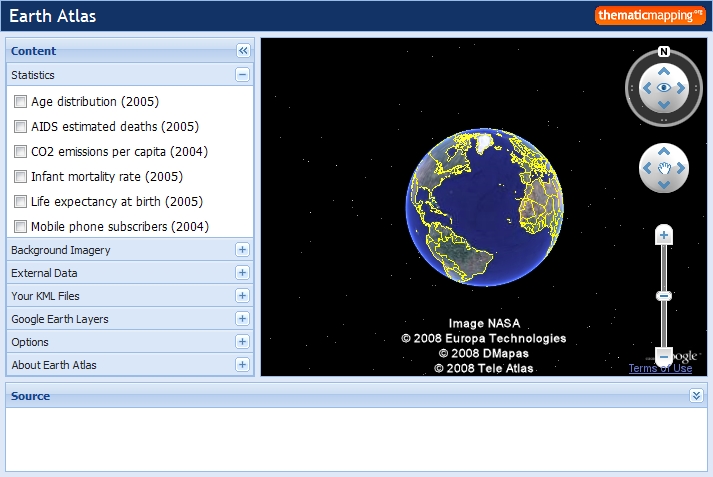Enable Age distribution (2005) checkbox
713x477 pixels.
(x=20, y=101)
